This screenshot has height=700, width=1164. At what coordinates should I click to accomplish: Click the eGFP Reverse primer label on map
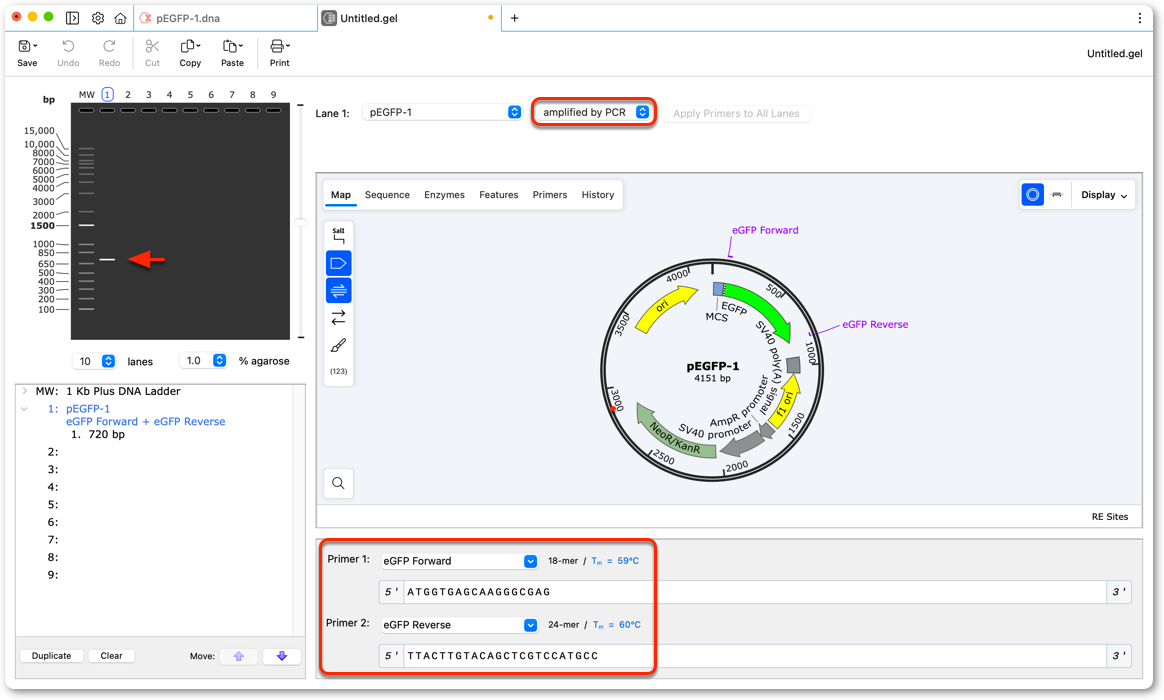874,324
